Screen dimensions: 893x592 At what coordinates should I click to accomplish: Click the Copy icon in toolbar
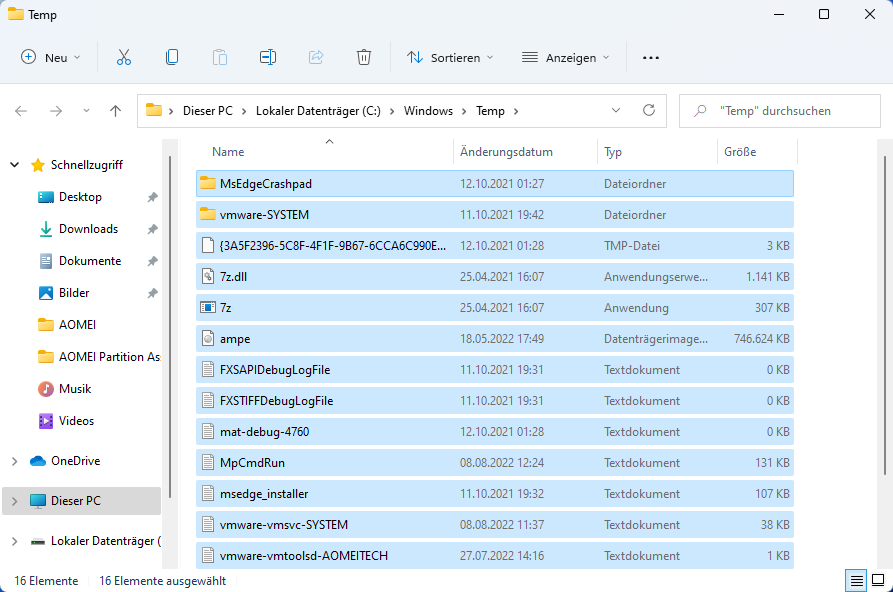click(172, 57)
